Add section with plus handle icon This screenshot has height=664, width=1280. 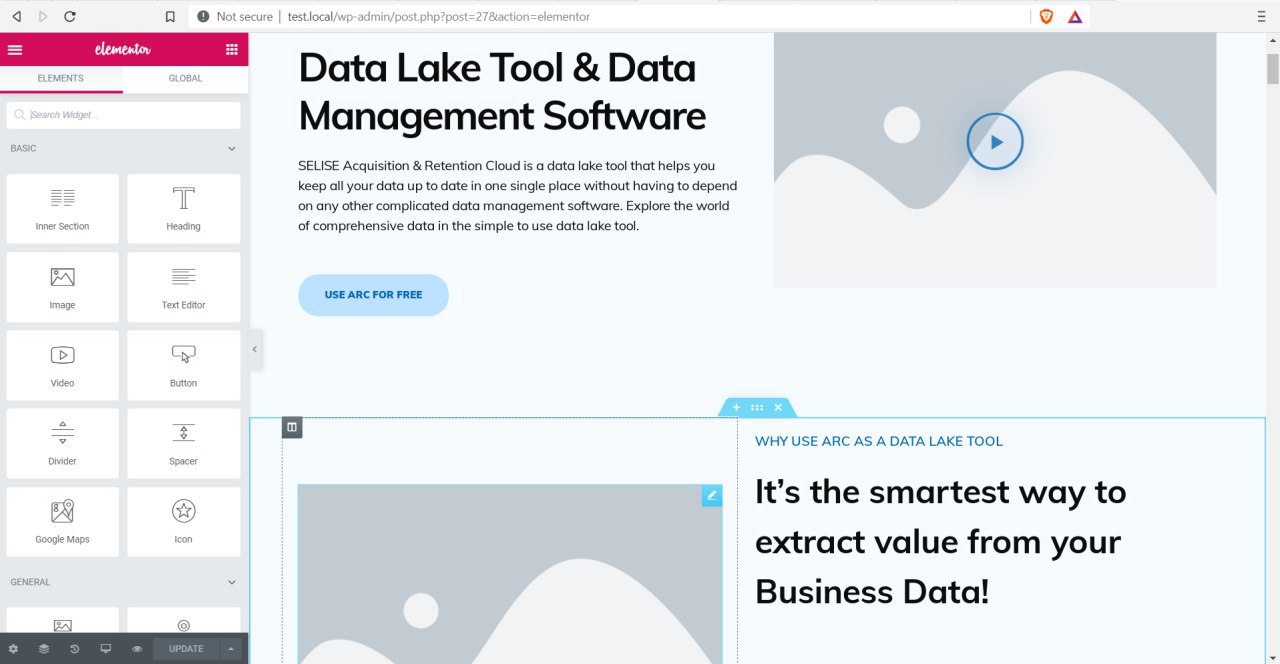click(x=736, y=408)
